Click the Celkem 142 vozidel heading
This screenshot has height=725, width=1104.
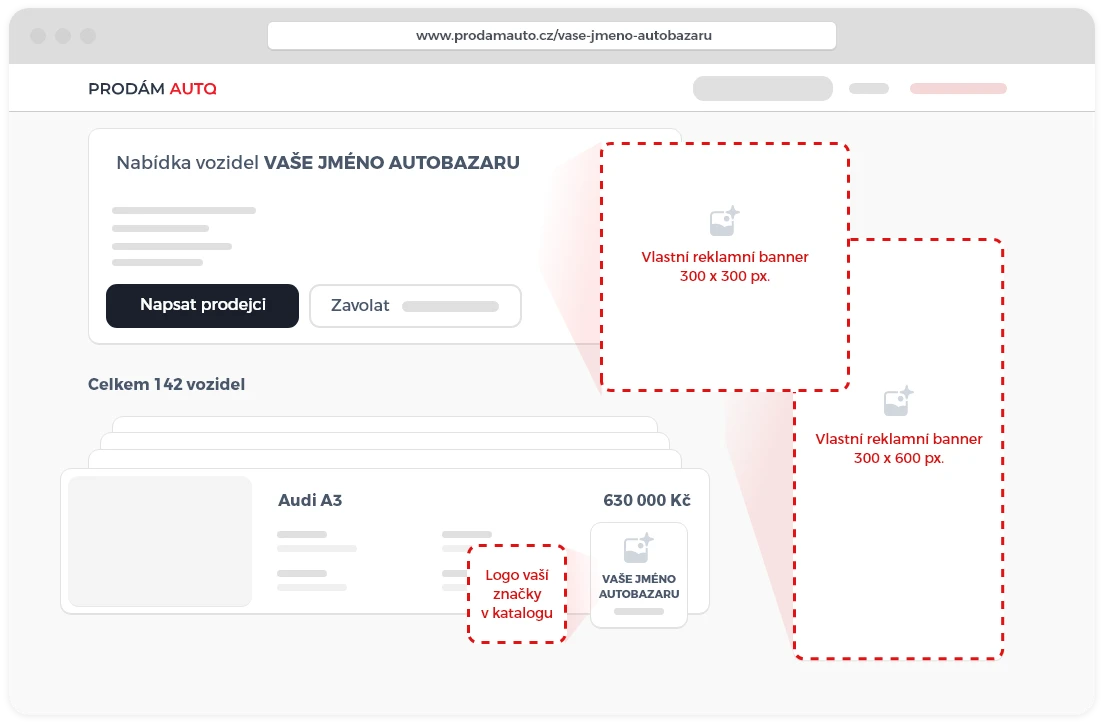166,384
